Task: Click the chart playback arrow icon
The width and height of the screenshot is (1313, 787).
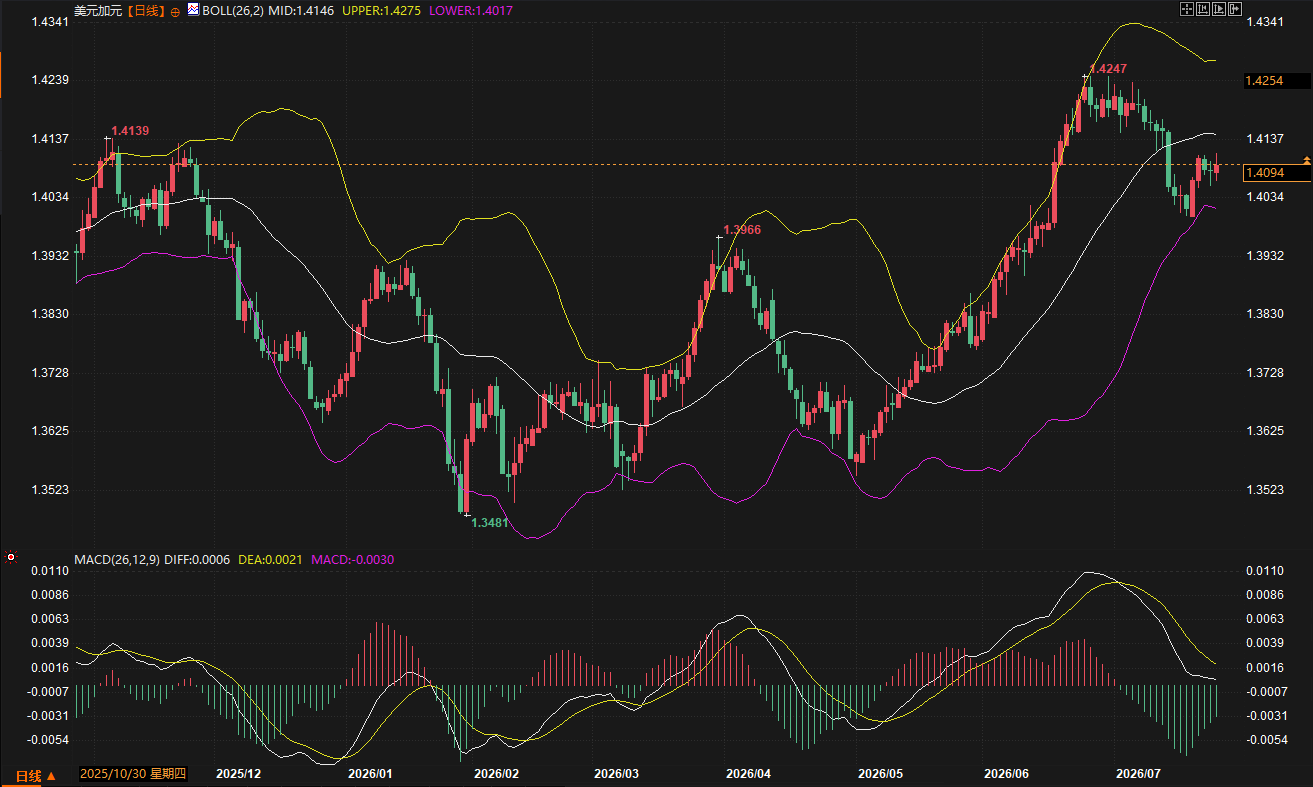Action: pos(1219,9)
